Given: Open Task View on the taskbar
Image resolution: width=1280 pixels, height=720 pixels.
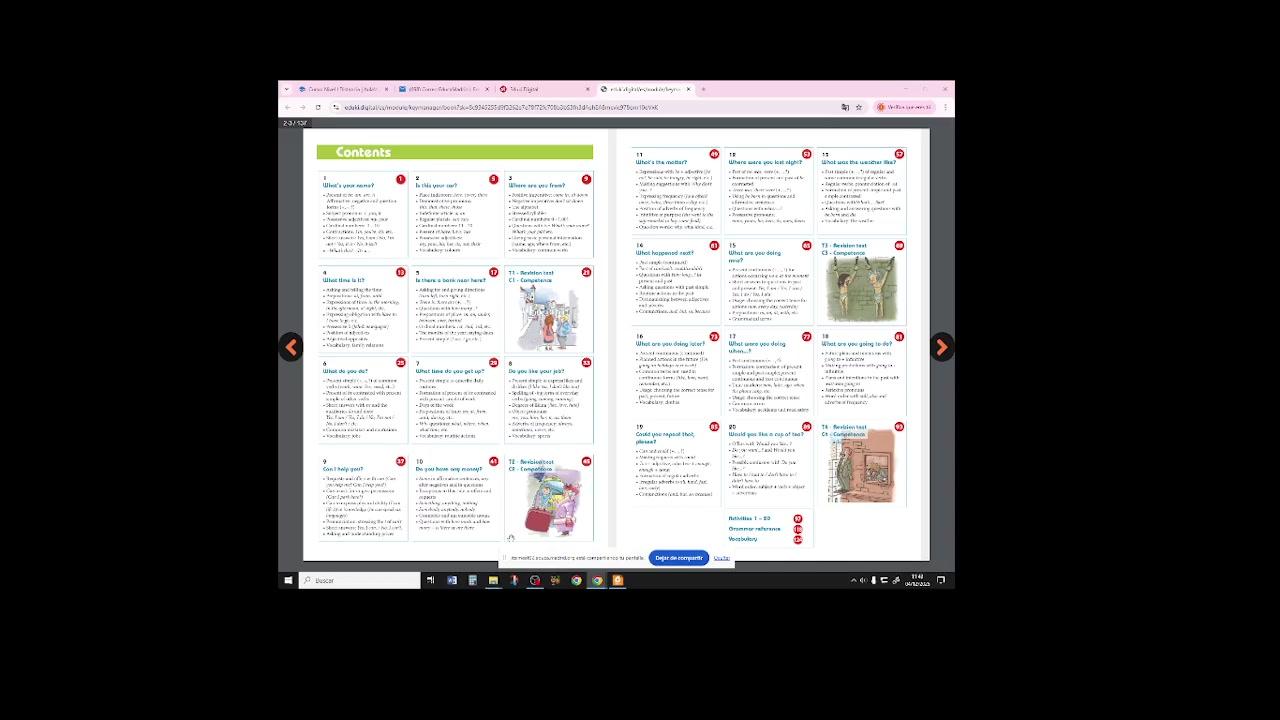Looking at the screenshot, I should click(x=430, y=580).
